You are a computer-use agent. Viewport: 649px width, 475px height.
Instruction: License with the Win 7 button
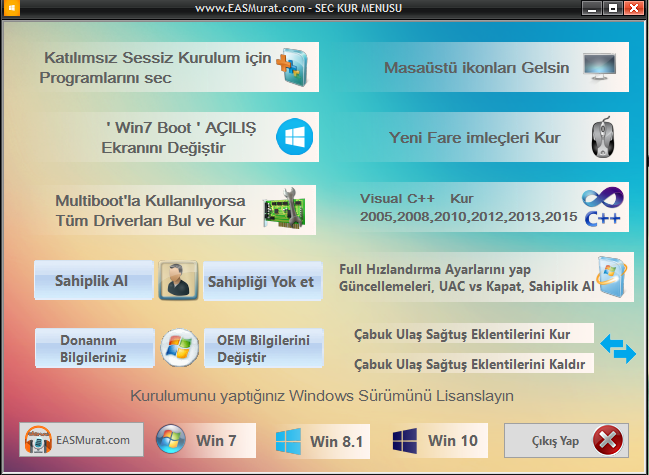205,440
